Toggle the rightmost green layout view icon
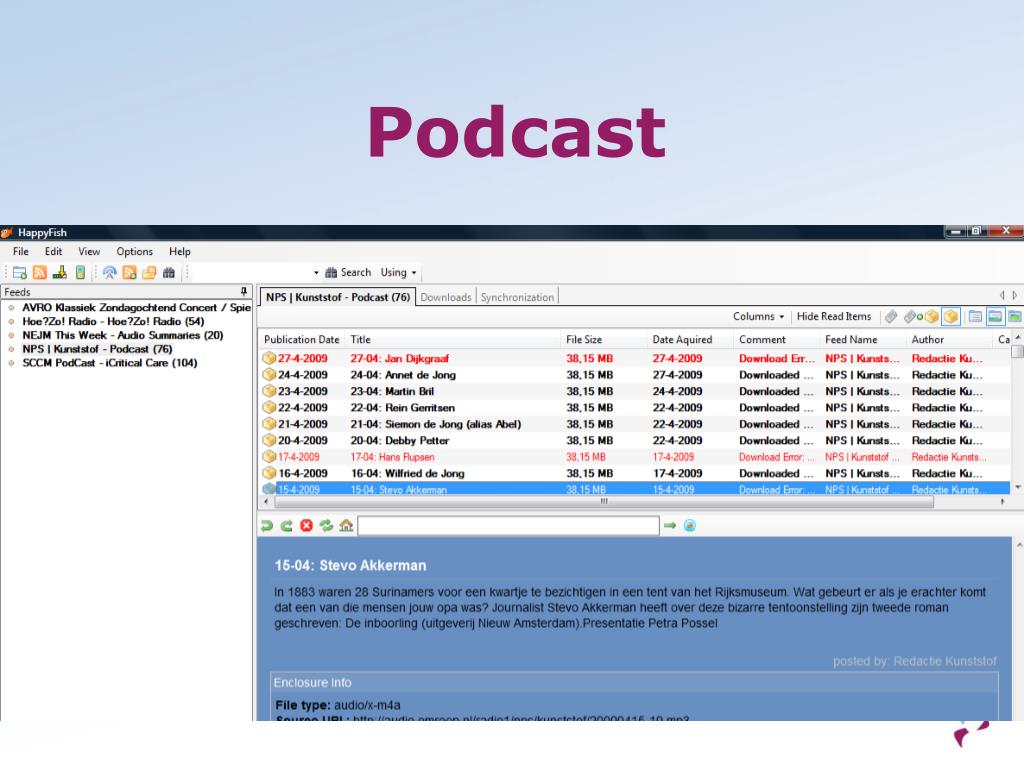This screenshot has width=1024, height=768. click(1014, 317)
